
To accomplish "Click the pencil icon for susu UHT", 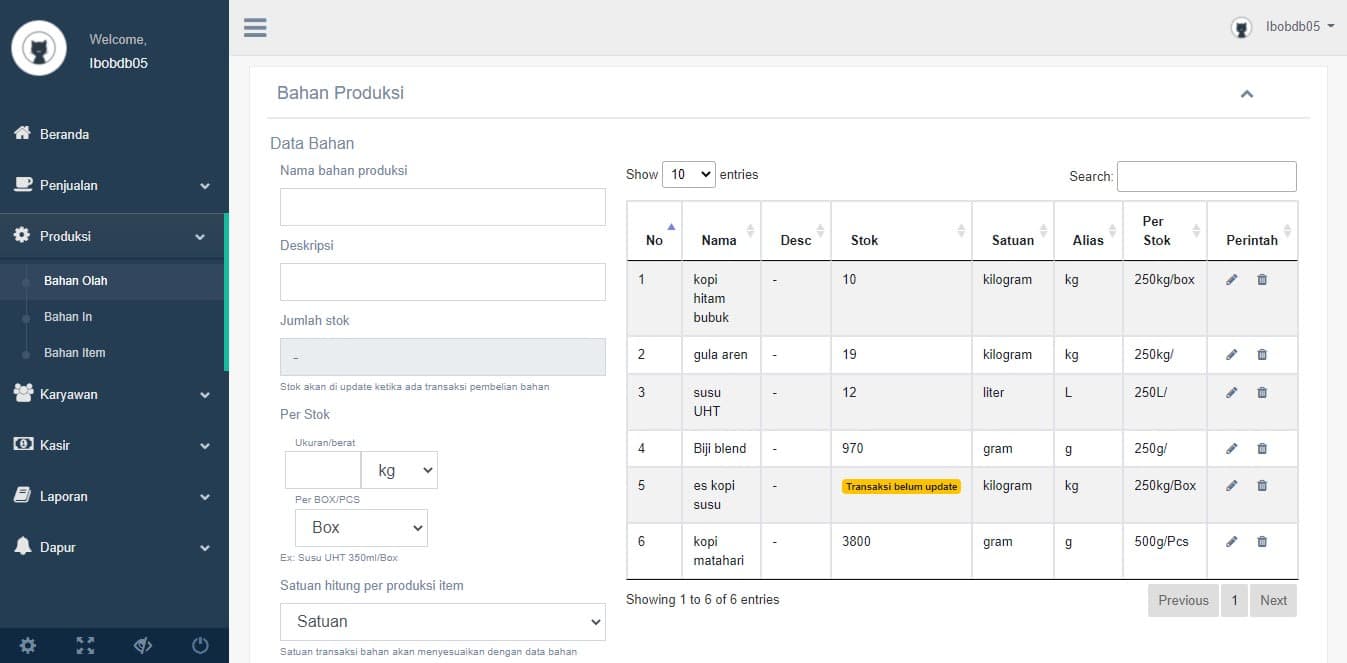I will 1231,393.
